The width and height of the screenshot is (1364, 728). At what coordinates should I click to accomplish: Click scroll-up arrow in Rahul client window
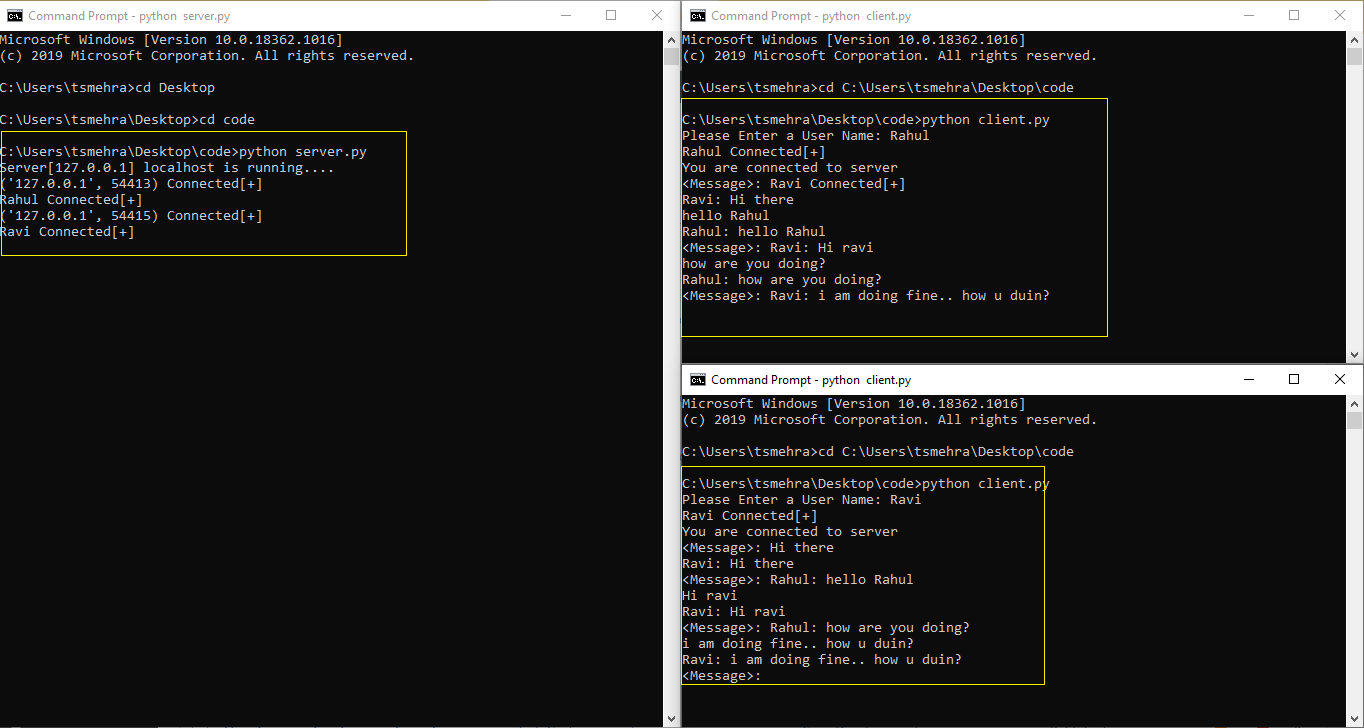[x=1355, y=39]
